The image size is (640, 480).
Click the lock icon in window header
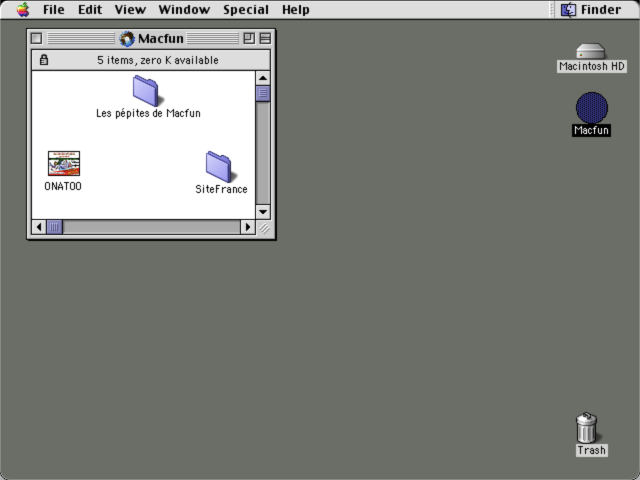(44, 60)
